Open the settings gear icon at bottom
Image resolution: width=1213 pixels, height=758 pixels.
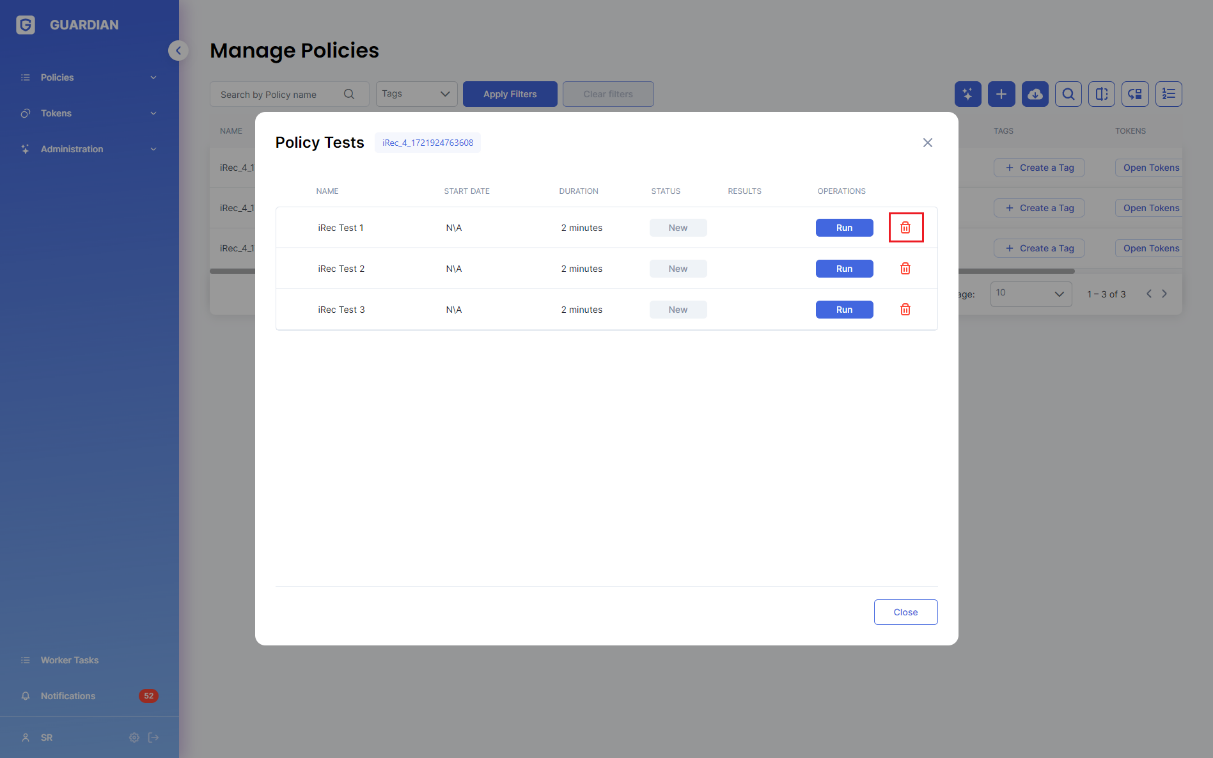(x=134, y=738)
